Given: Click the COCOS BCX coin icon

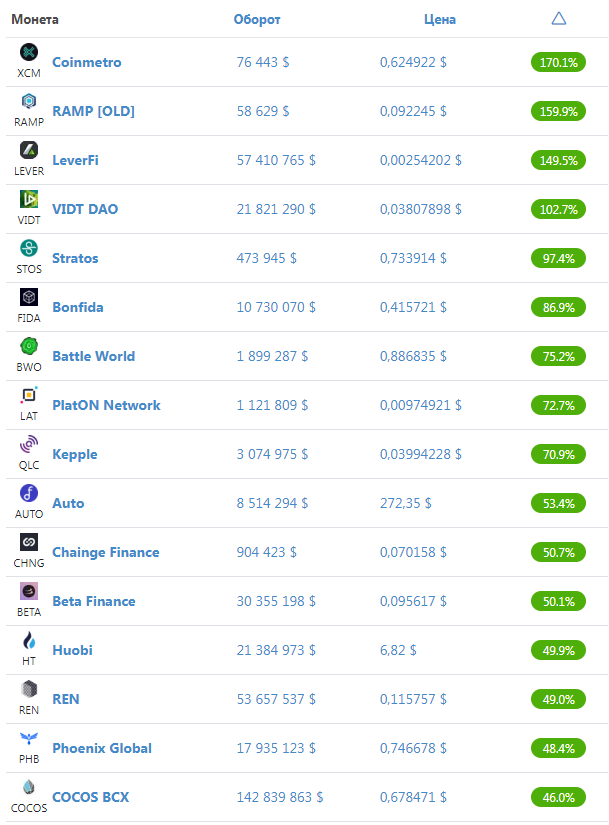Looking at the screenshot, I should (29, 787).
